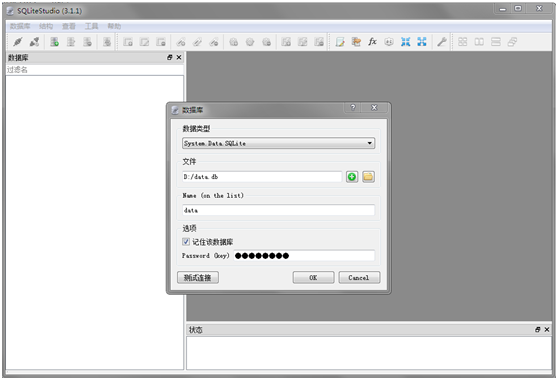Click the 过滤名 filter field

point(95,70)
